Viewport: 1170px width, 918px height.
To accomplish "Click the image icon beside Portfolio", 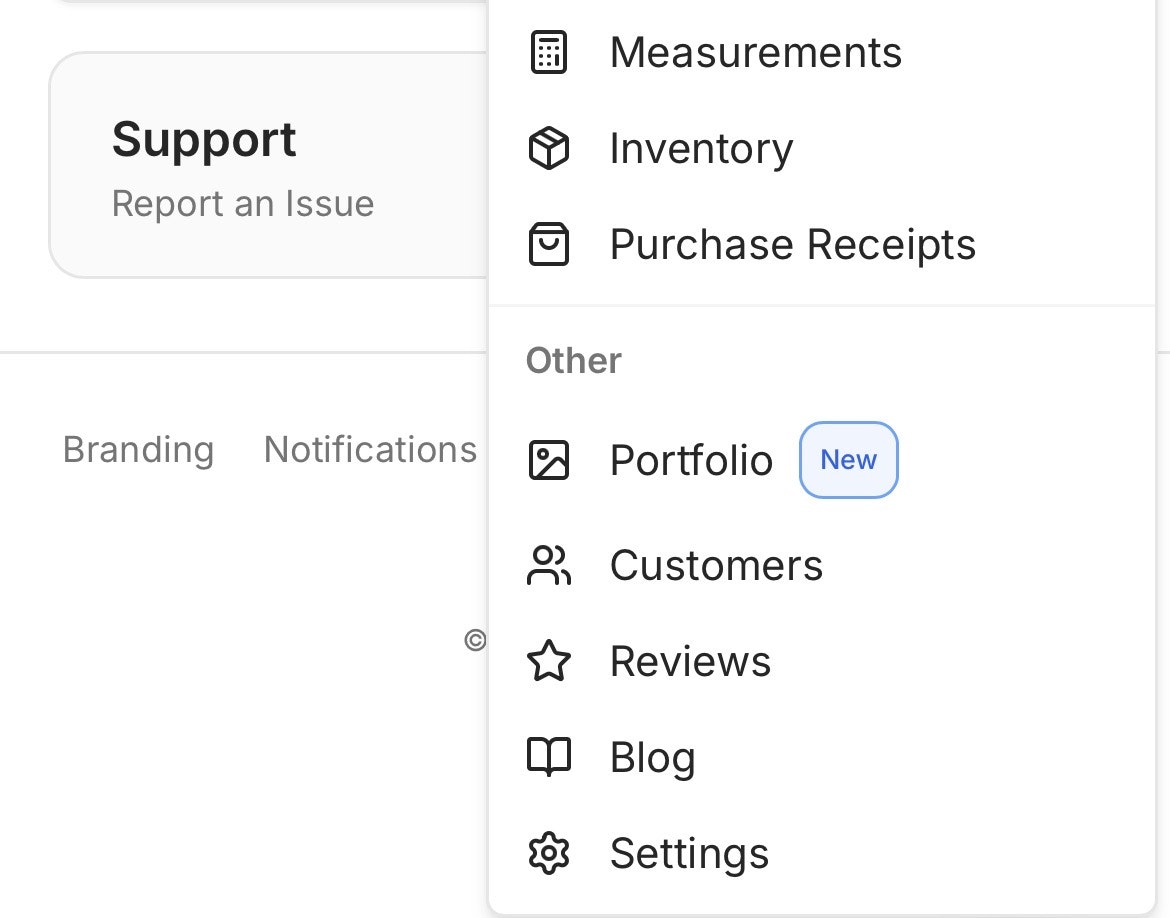I will [x=548, y=461].
